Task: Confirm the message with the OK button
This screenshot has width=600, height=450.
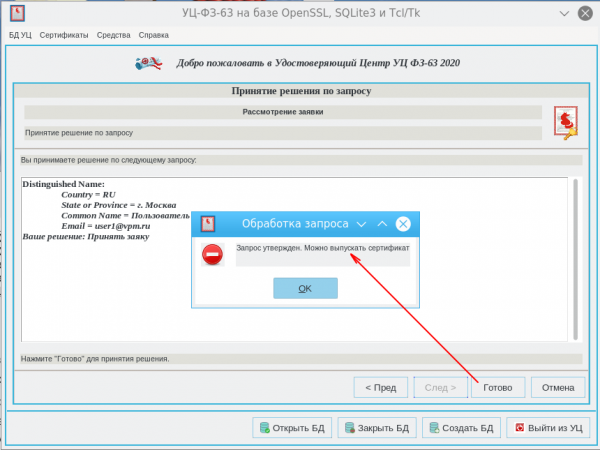Action: (x=305, y=288)
